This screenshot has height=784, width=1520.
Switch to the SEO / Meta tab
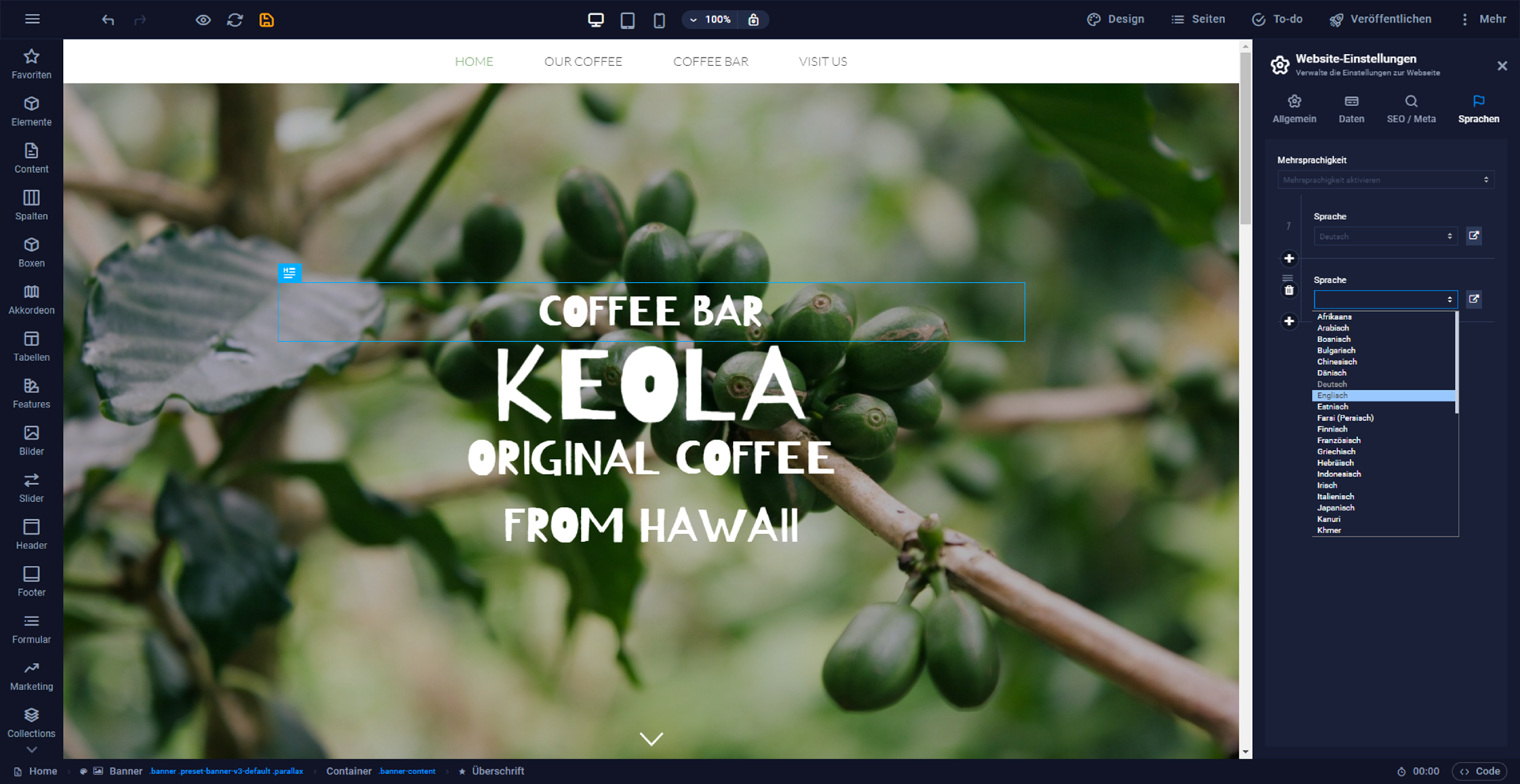1411,109
